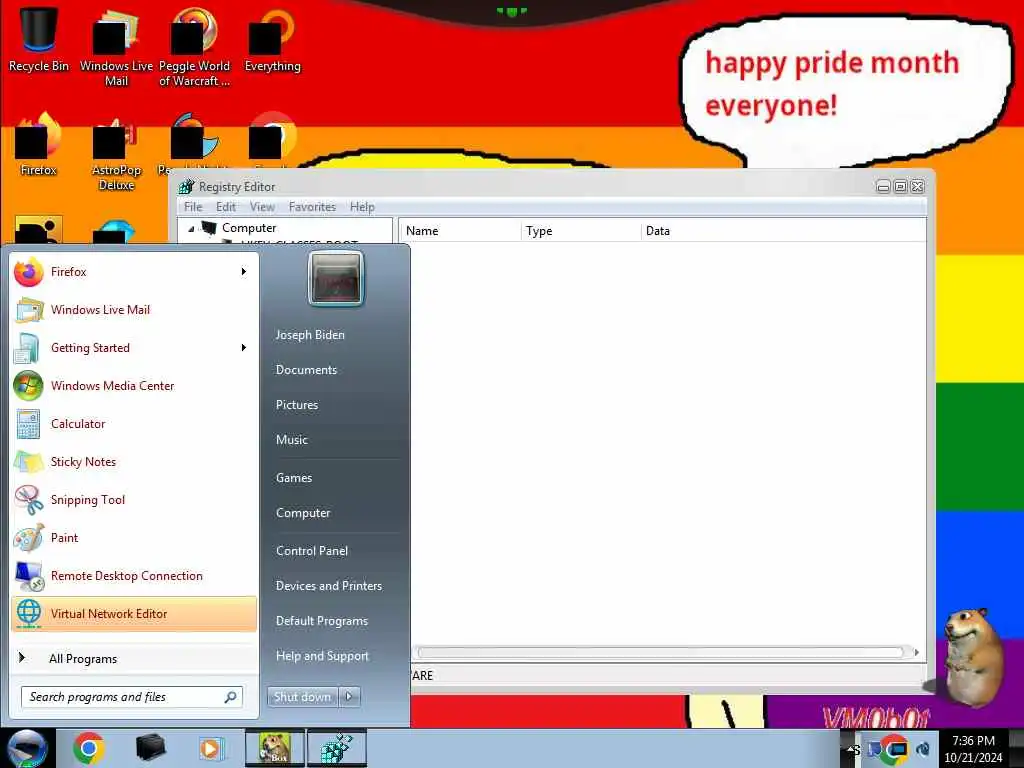1024x768 pixels.
Task: Click the Data column header
Action: 783,231
